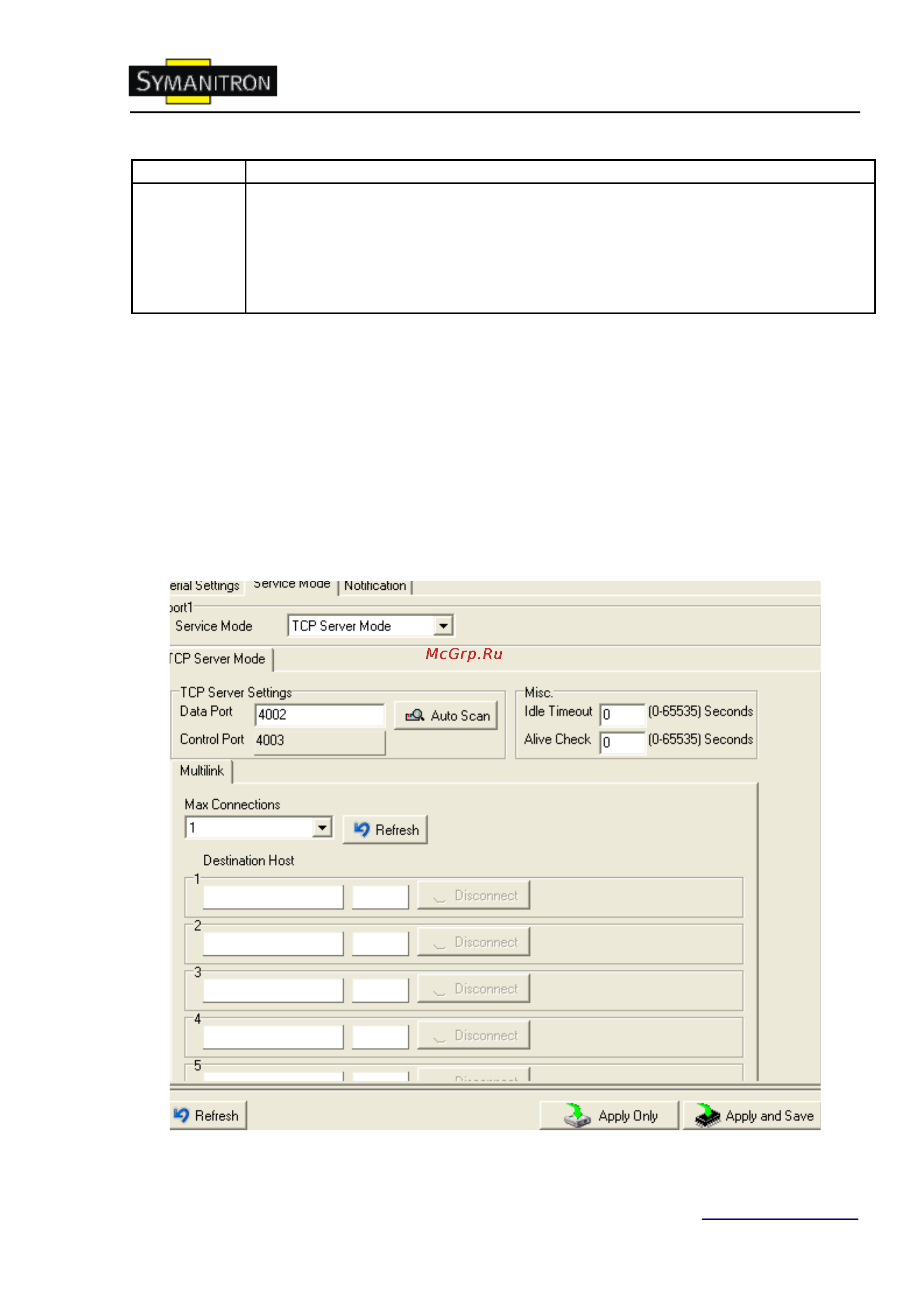Click Destination Host 1 port field
Image resolution: width=924 pixels, height=1307 pixels.
click(380, 897)
